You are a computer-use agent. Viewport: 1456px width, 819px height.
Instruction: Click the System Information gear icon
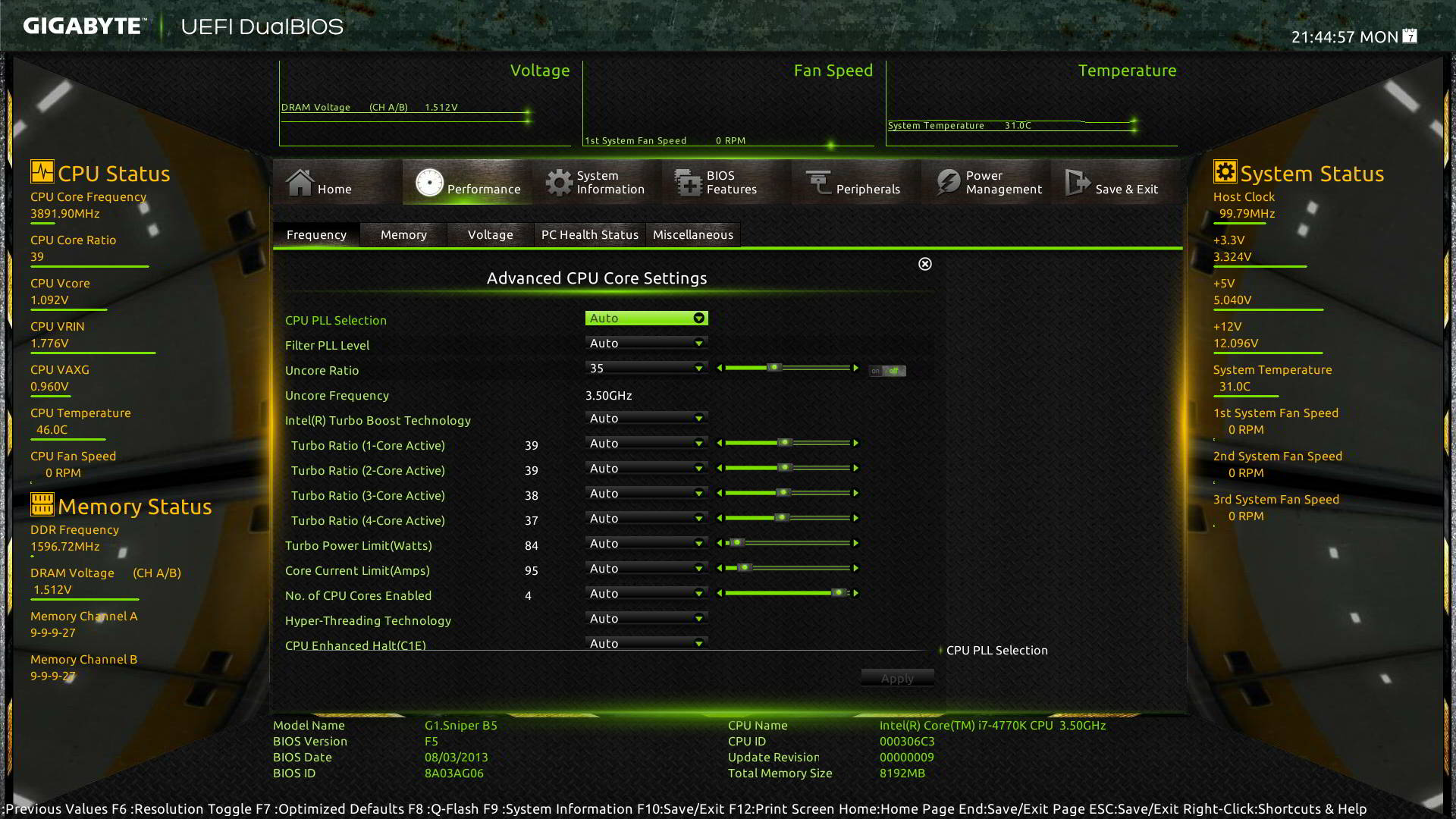click(559, 182)
